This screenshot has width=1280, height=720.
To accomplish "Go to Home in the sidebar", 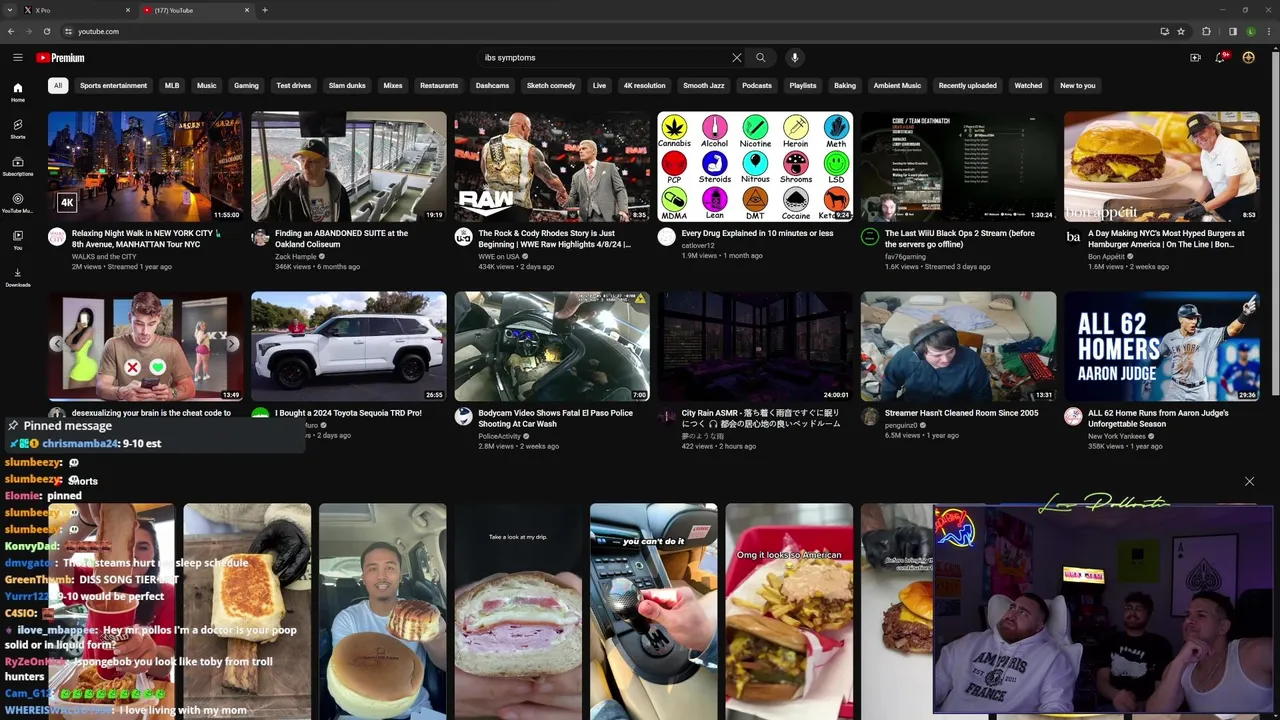I will 17,92.
